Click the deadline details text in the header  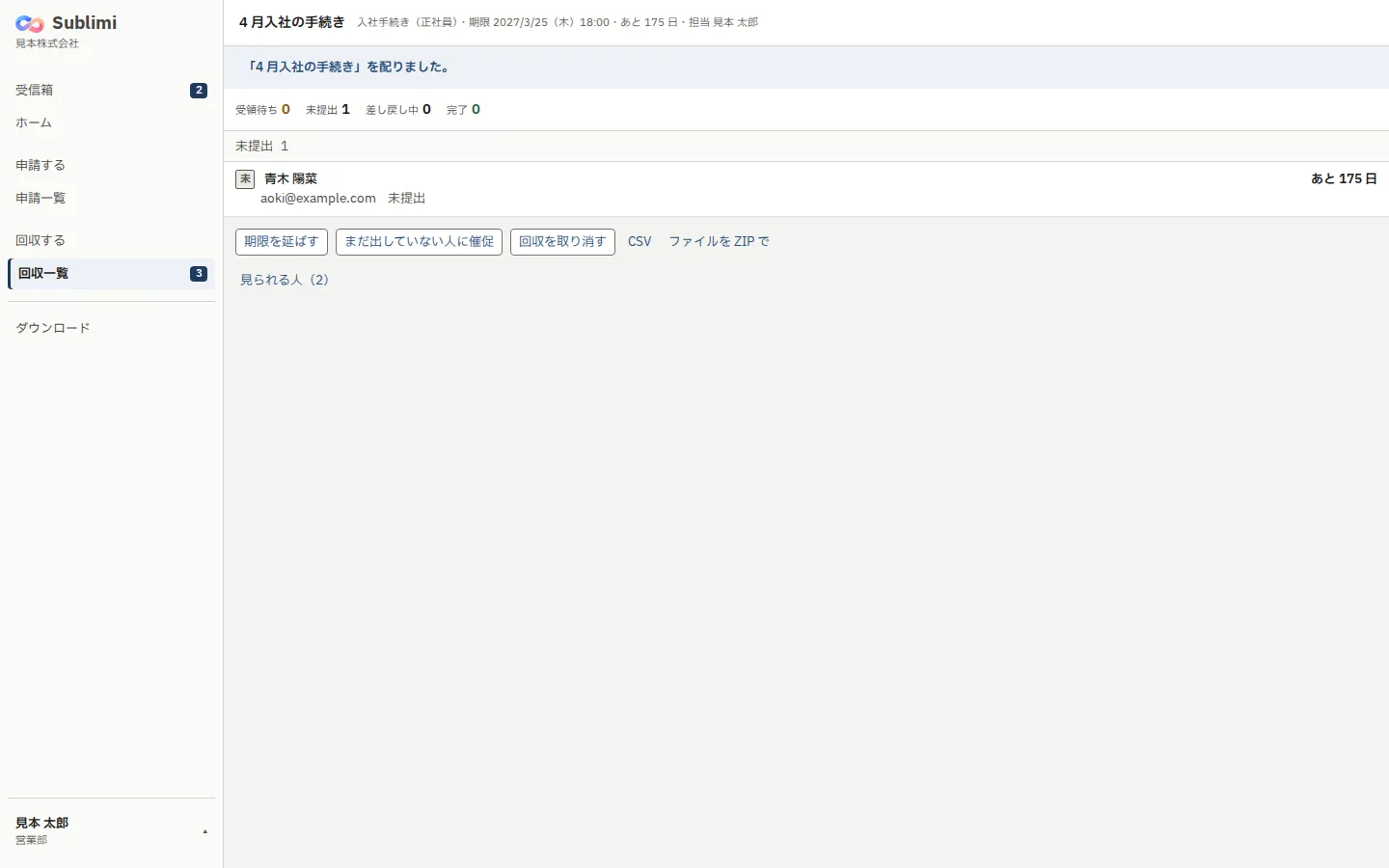(558, 22)
